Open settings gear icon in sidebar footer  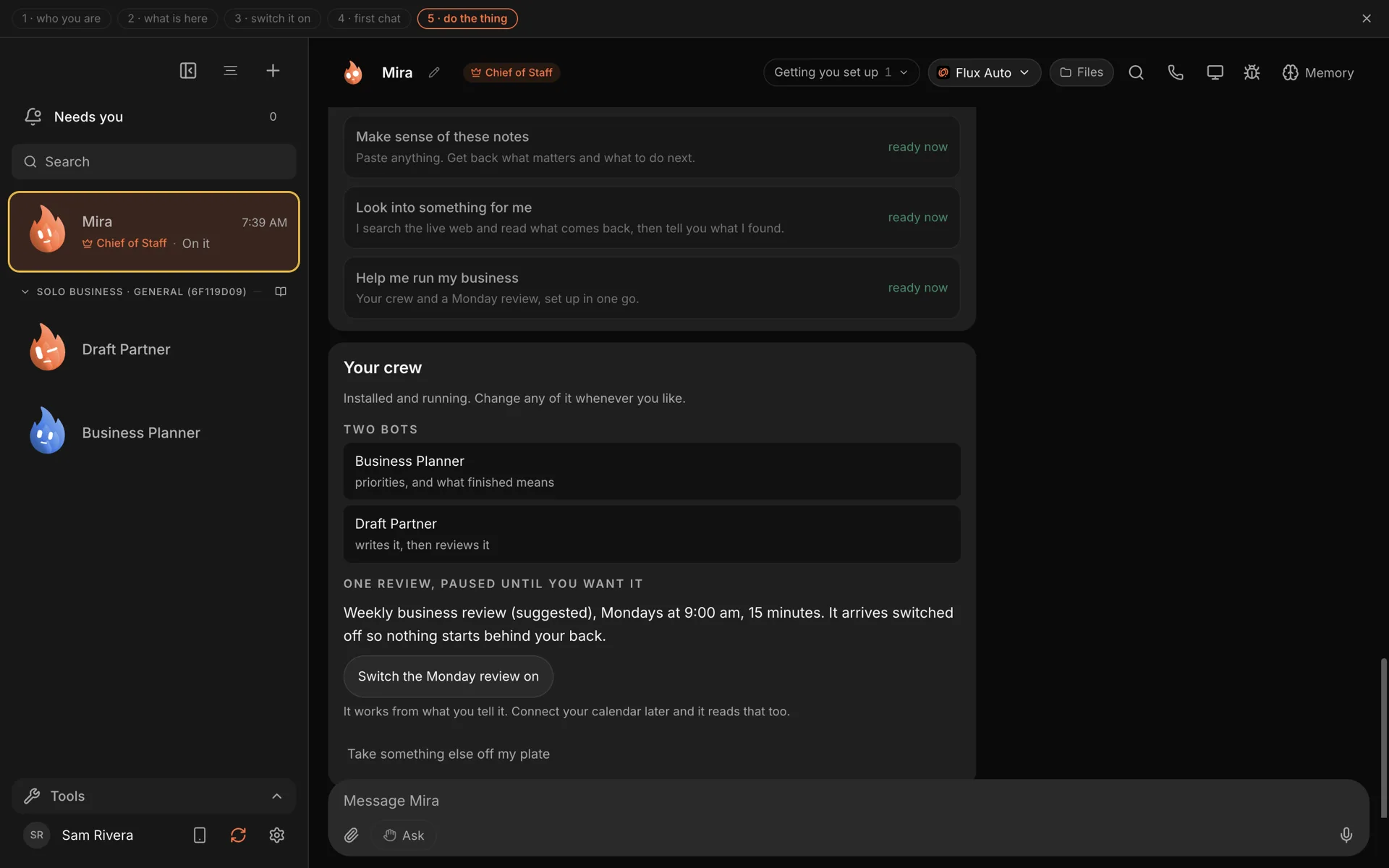coord(277,835)
